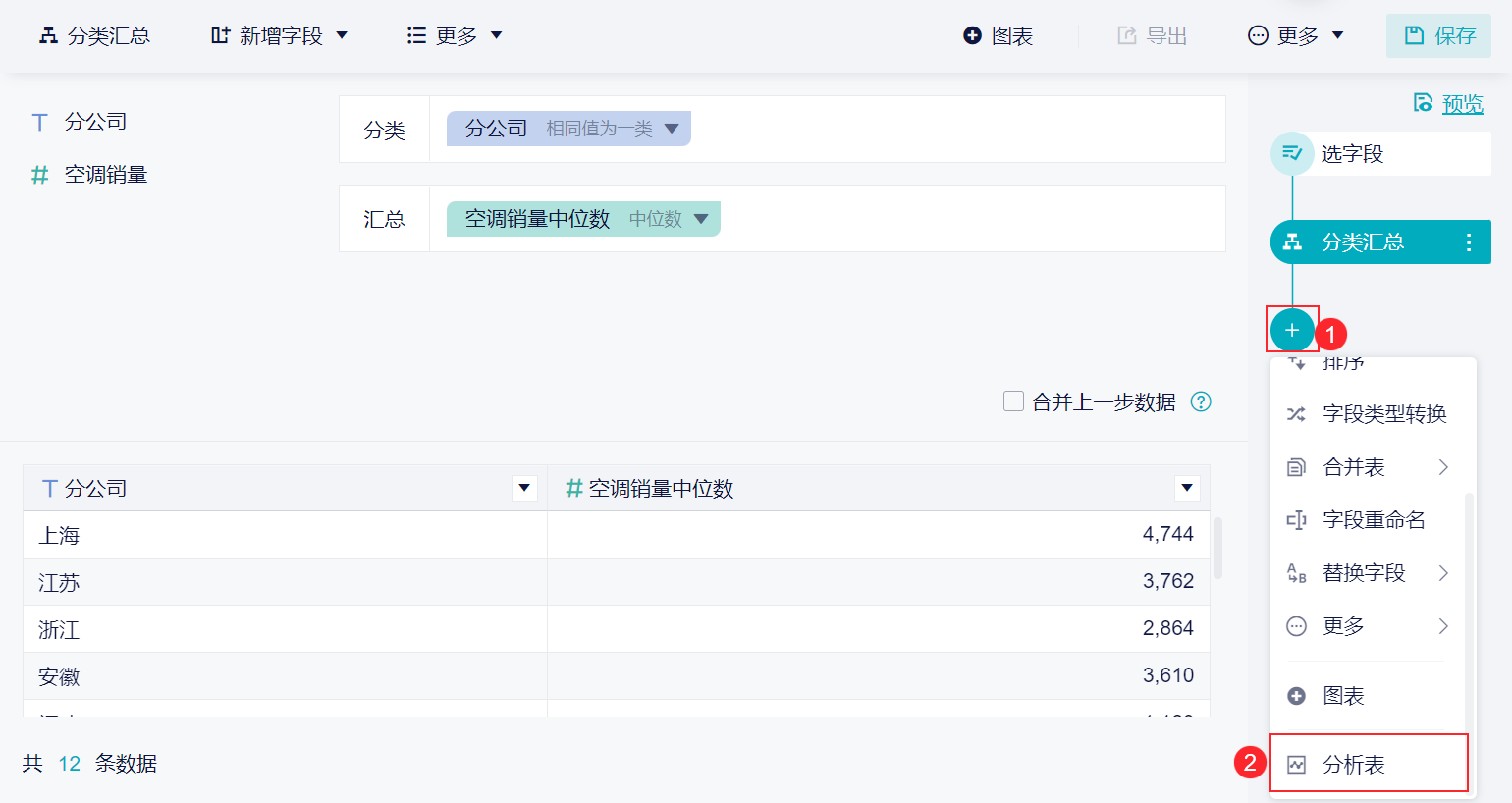Click the 保存 disk icon
1512x803 pixels.
tap(1414, 36)
